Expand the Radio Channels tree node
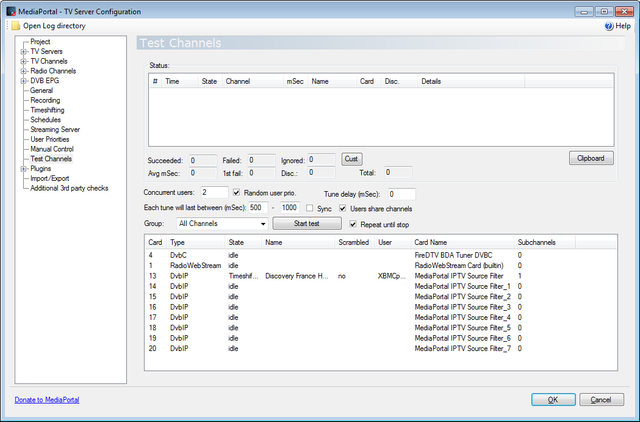This screenshot has width=640, height=422. [x=23, y=71]
